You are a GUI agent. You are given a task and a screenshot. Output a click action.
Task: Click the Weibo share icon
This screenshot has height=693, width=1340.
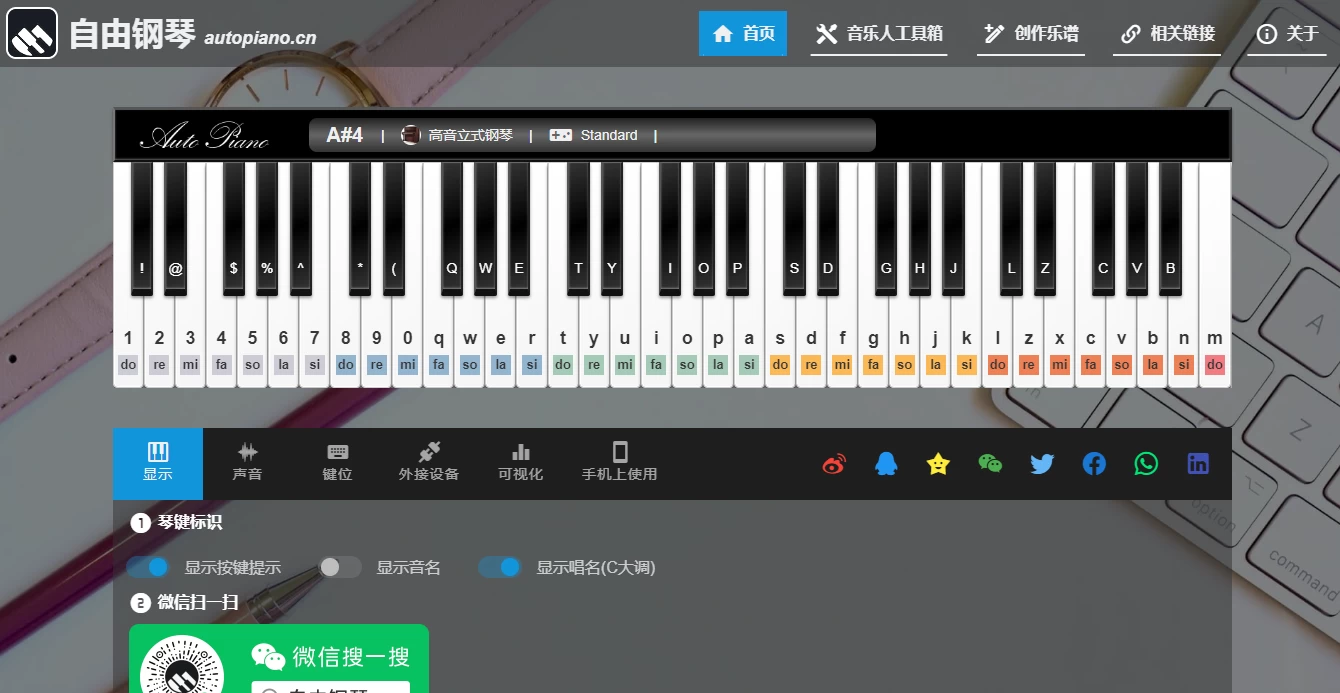(834, 464)
